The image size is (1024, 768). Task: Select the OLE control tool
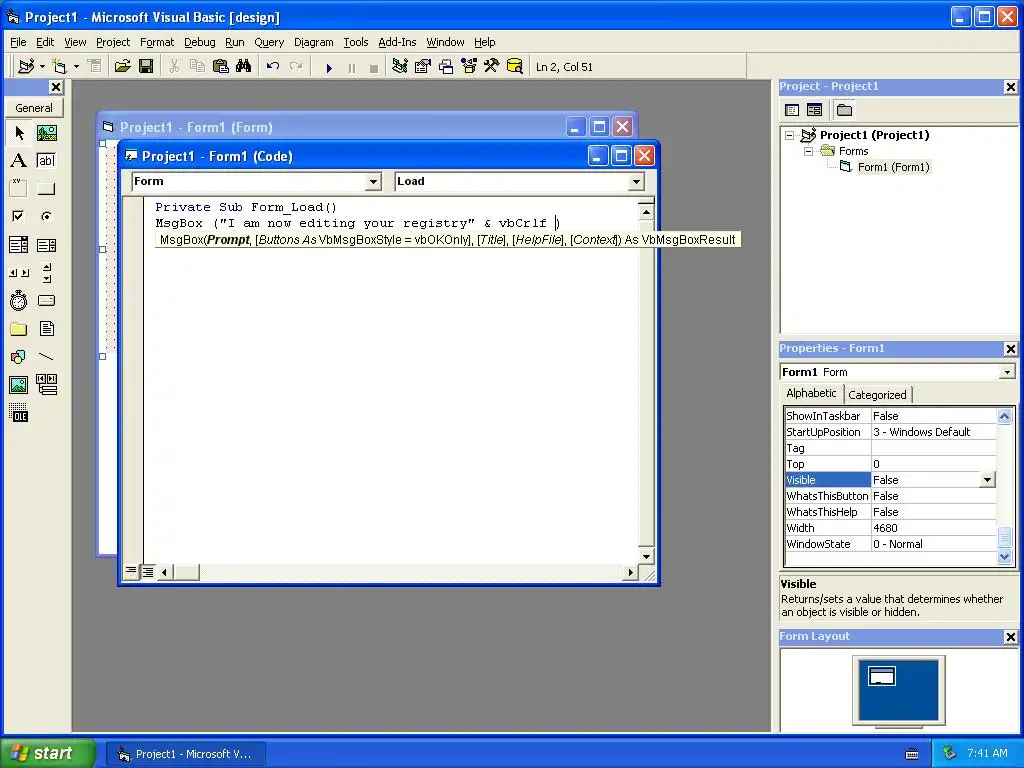tap(19, 413)
